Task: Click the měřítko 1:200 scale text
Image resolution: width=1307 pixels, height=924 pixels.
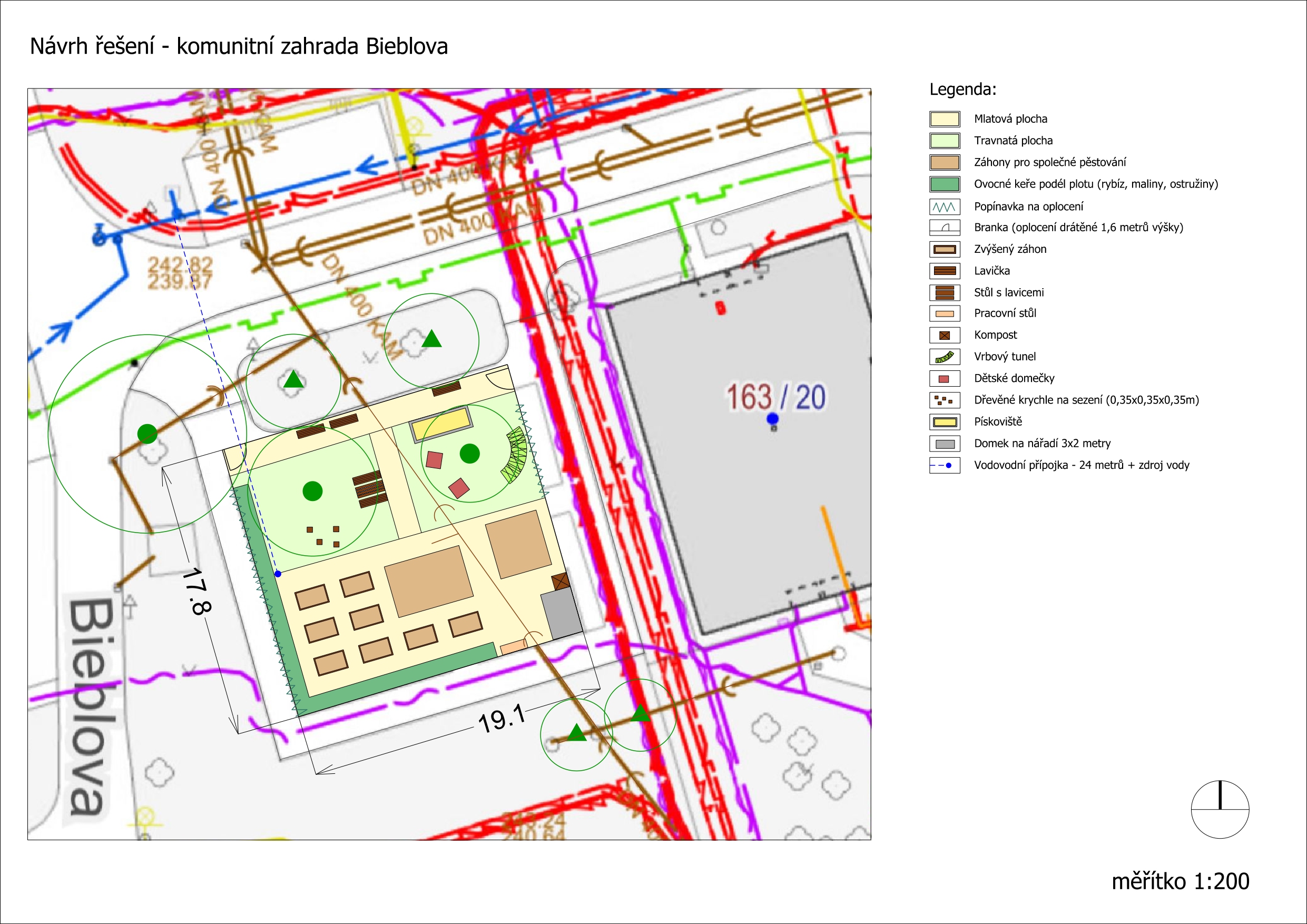Action: 1180,881
